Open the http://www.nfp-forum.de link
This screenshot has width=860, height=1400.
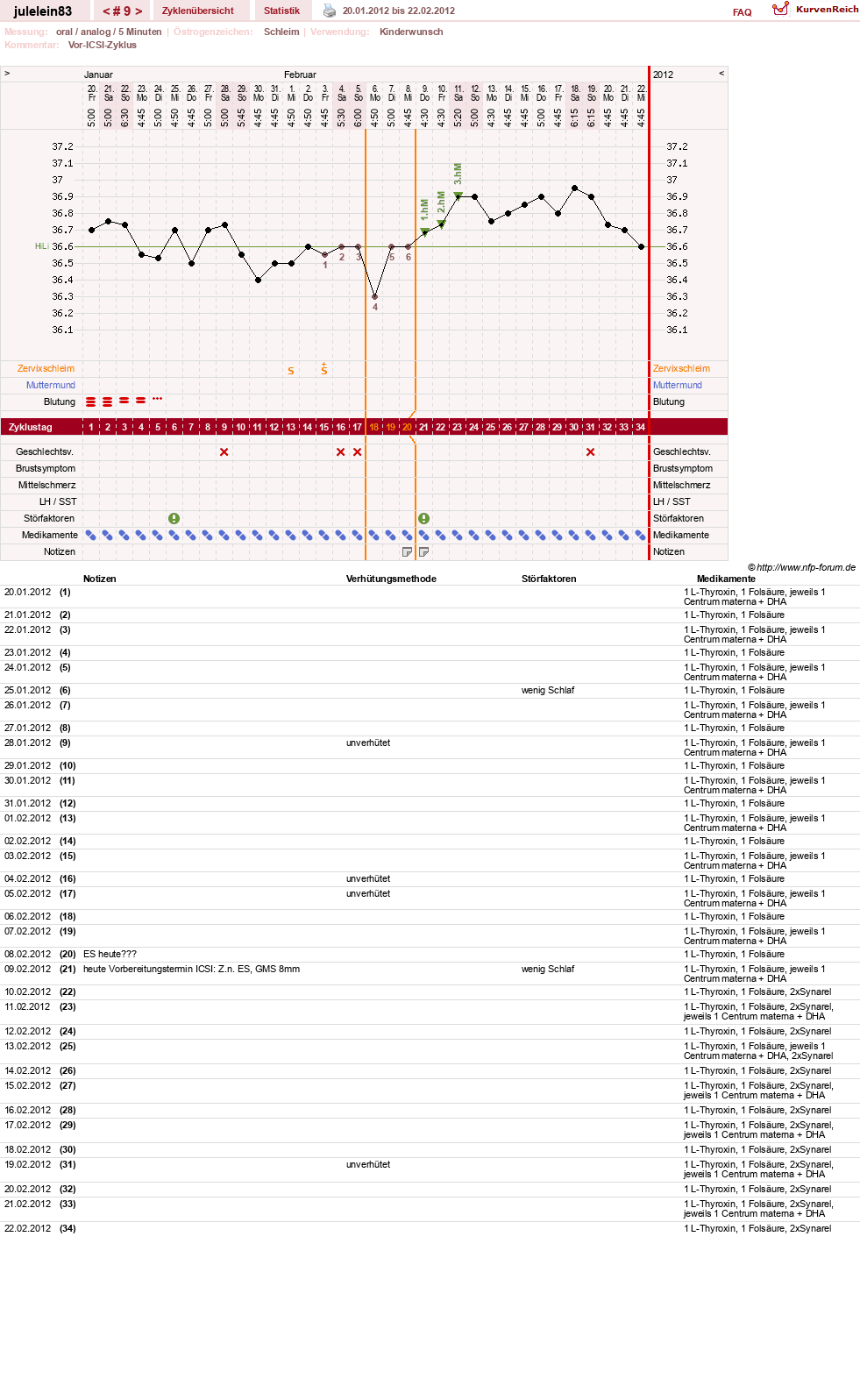point(807,567)
